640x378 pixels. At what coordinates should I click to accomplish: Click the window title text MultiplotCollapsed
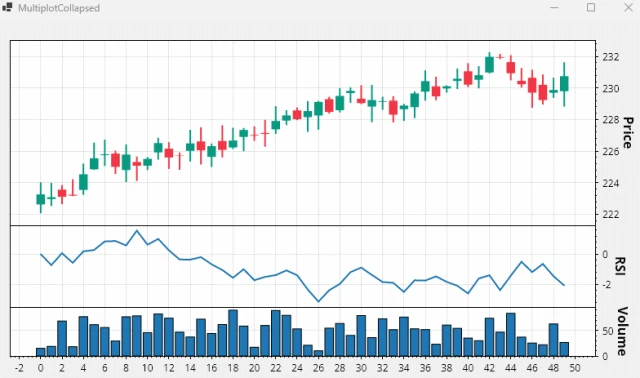pyautogui.click(x=59, y=8)
